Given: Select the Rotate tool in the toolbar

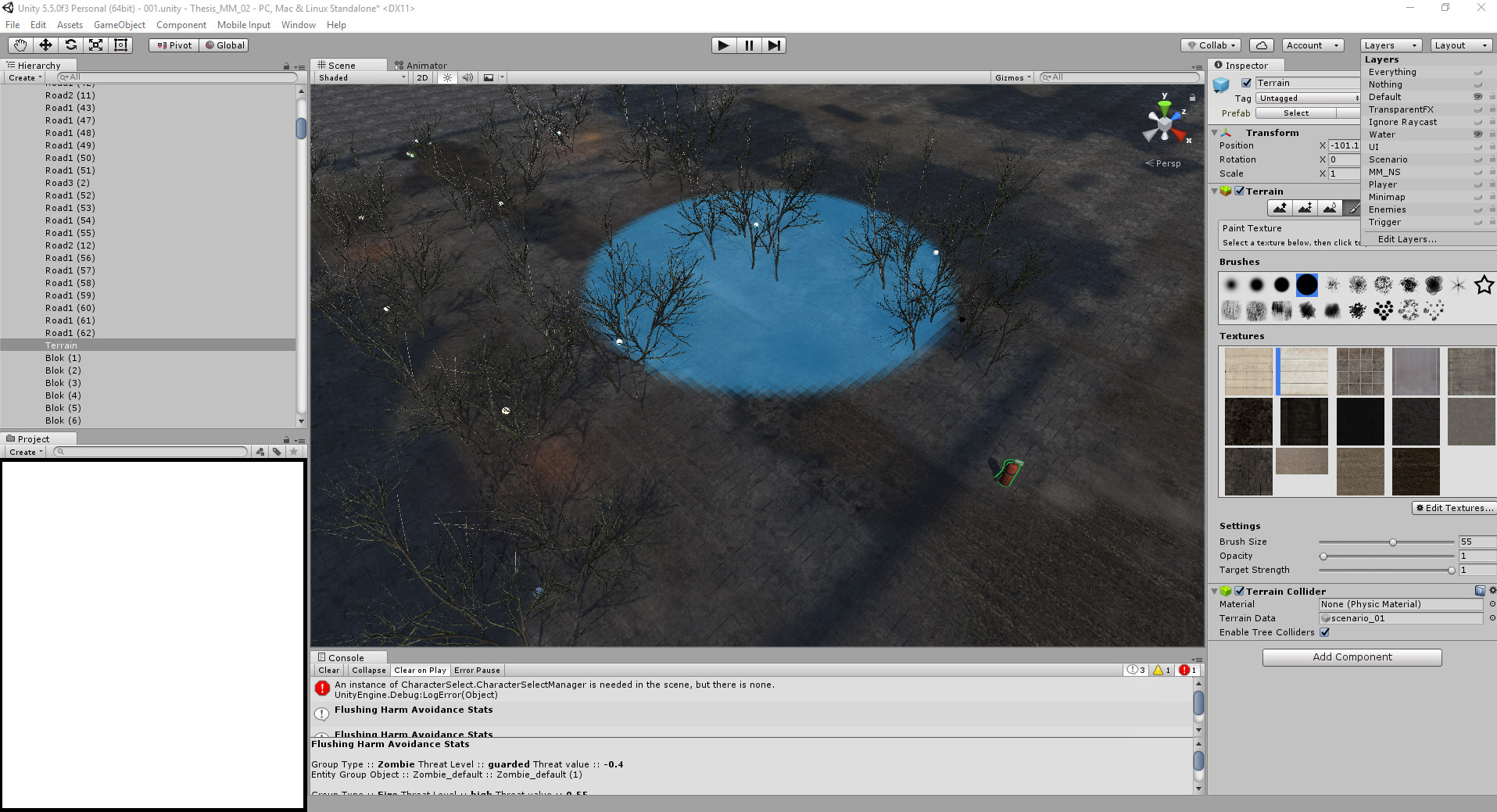Looking at the screenshot, I should click(71, 45).
